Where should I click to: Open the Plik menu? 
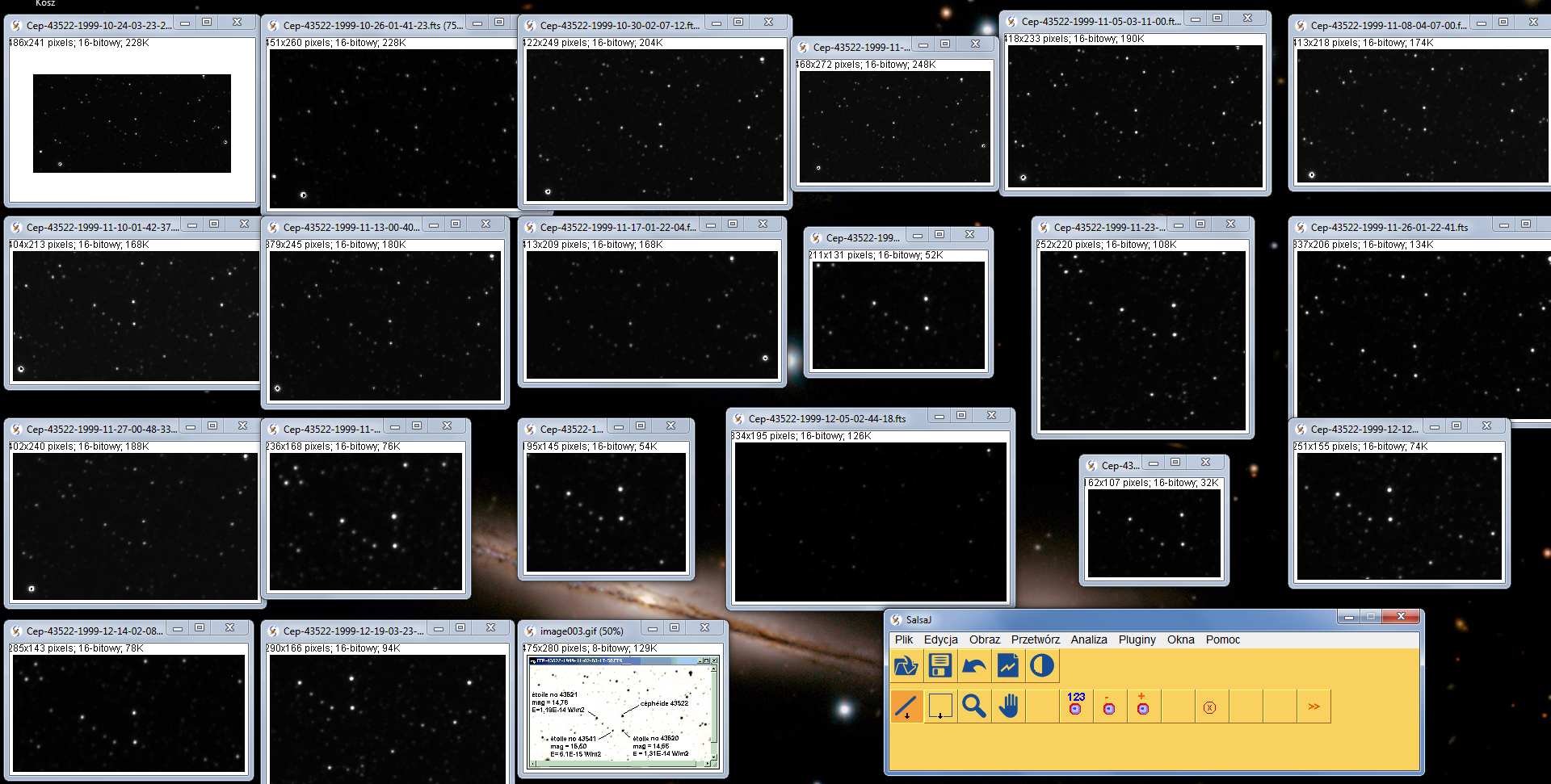(x=903, y=639)
